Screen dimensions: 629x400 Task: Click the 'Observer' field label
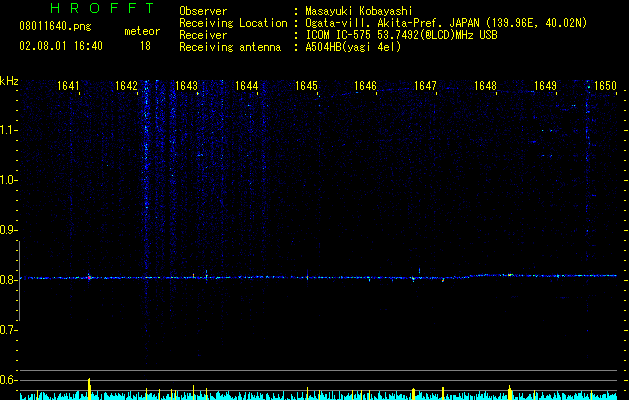pyautogui.click(x=203, y=11)
